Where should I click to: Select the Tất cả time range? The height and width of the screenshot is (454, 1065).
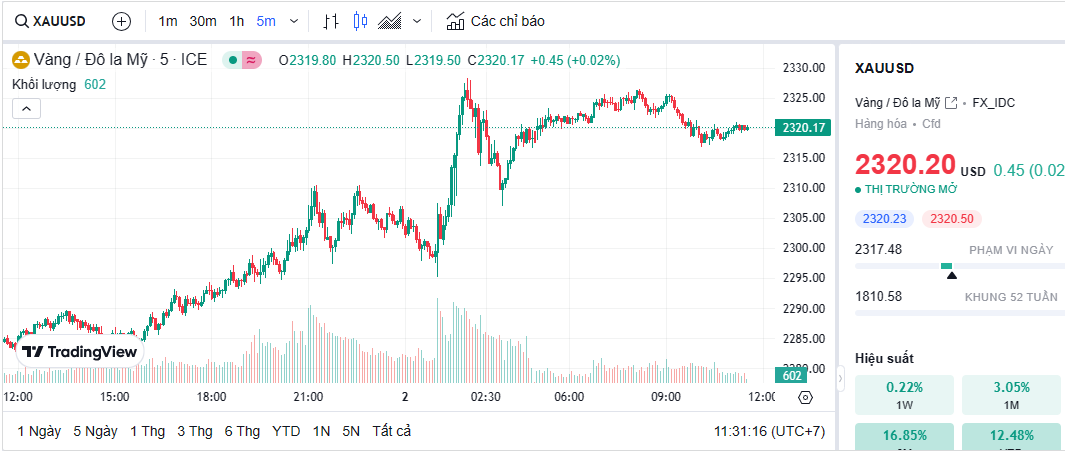click(391, 431)
